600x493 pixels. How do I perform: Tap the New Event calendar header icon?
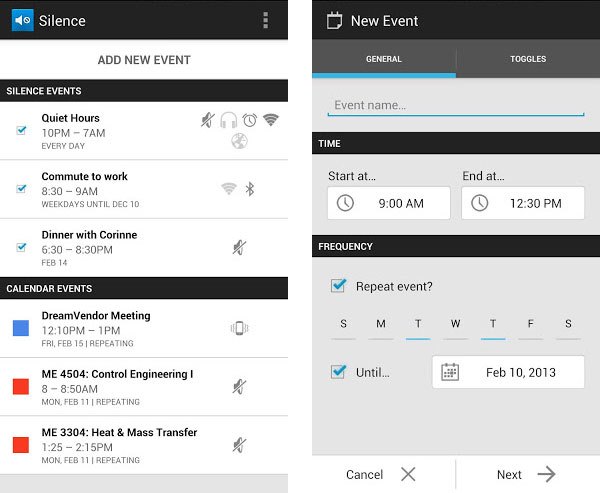pyautogui.click(x=334, y=21)
